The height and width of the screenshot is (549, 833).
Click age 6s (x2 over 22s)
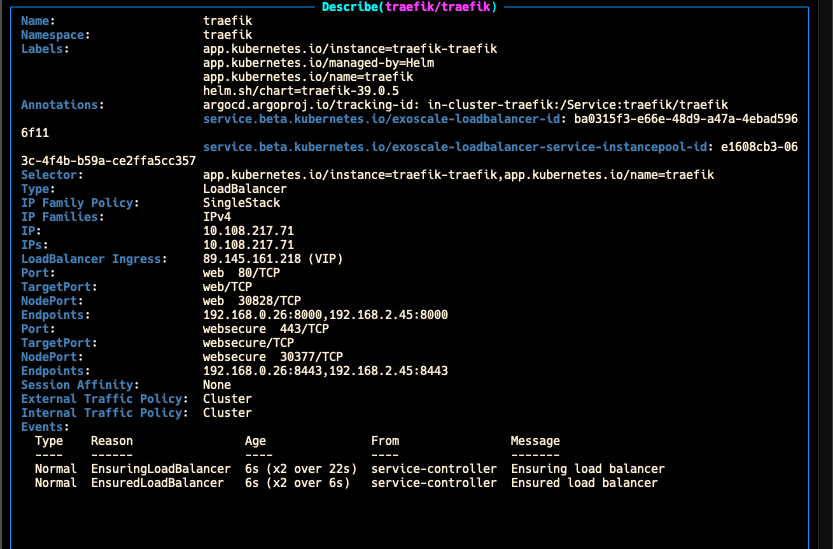301,469
